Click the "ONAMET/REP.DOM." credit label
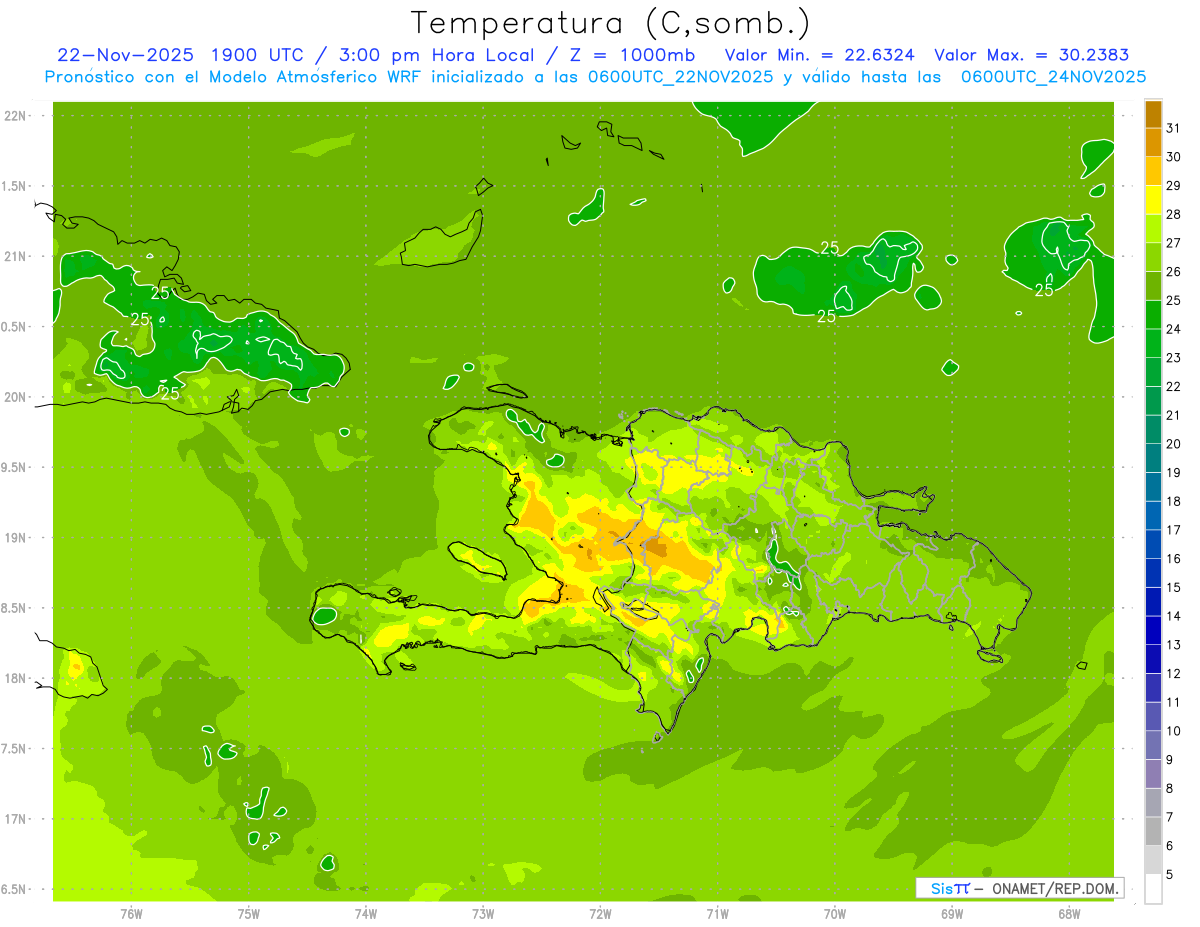 tap(1055, 888)
